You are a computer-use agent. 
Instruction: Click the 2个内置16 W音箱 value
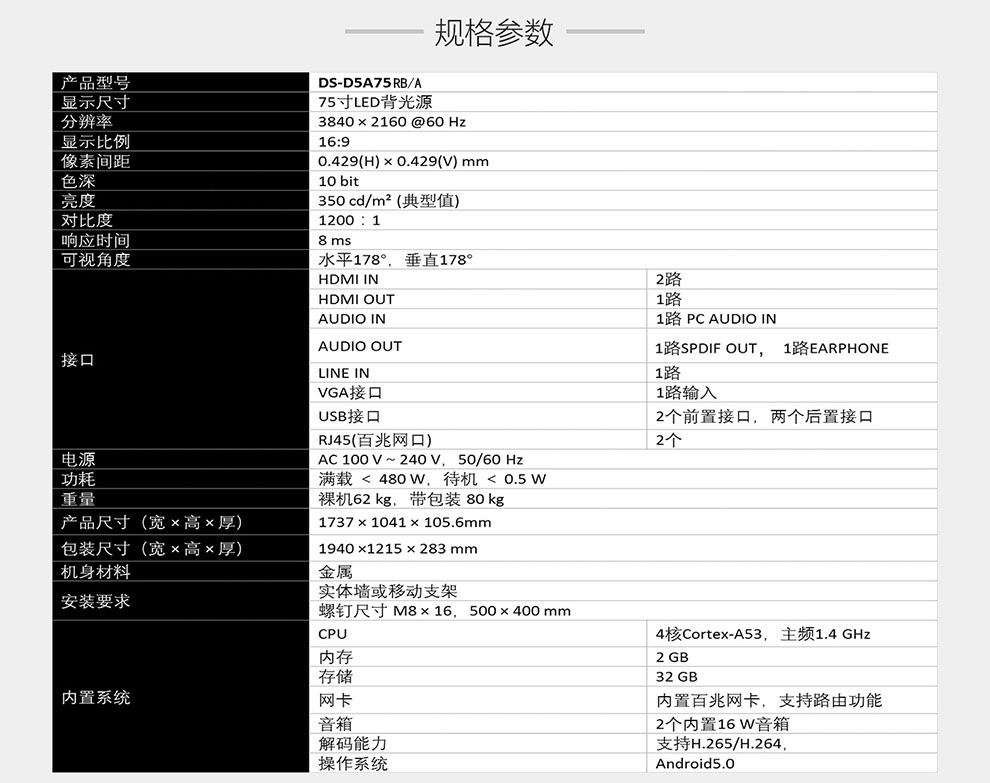pyautogui.click(x=722, y=724)
